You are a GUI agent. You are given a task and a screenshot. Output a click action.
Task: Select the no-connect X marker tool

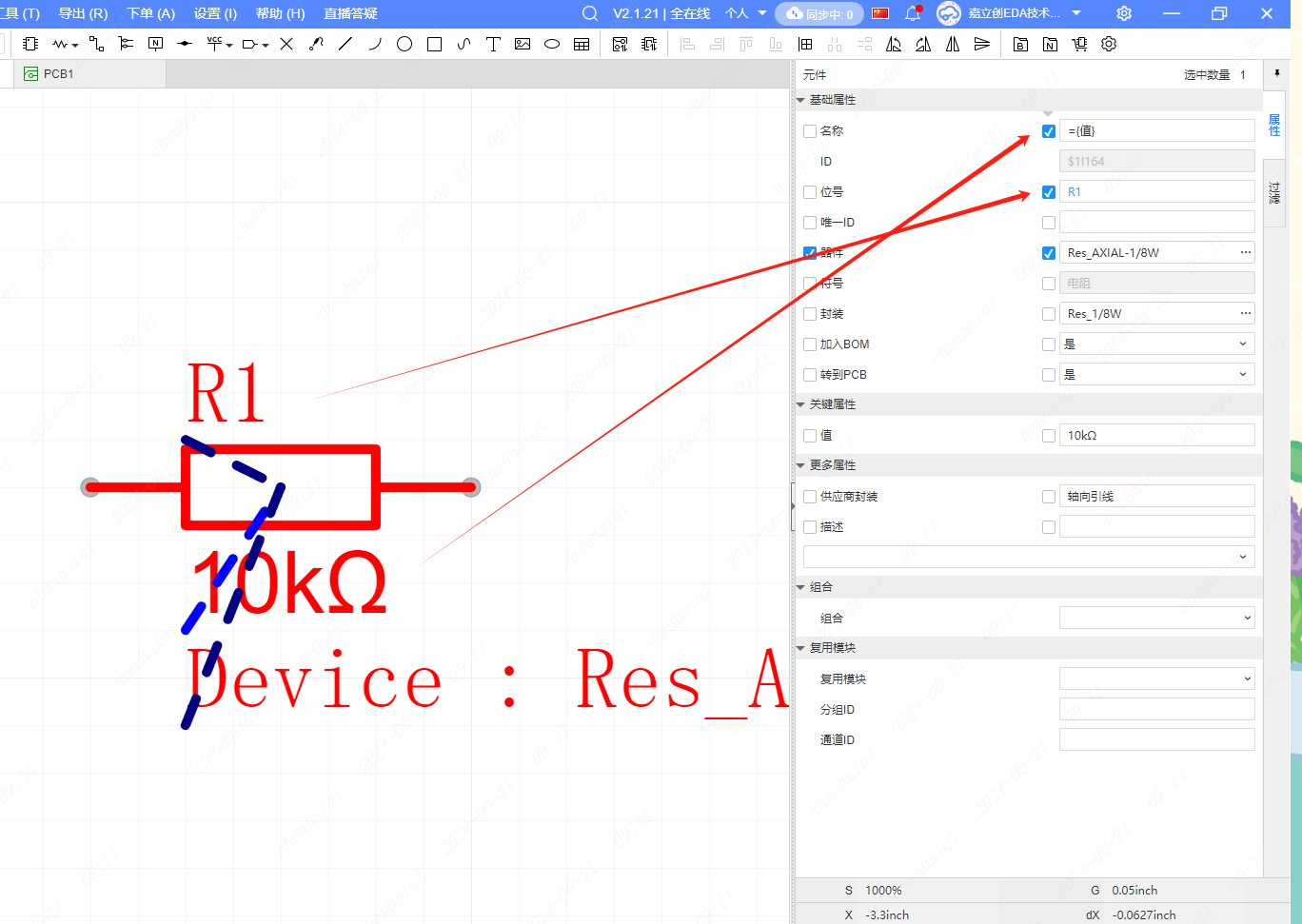point(286,44)
